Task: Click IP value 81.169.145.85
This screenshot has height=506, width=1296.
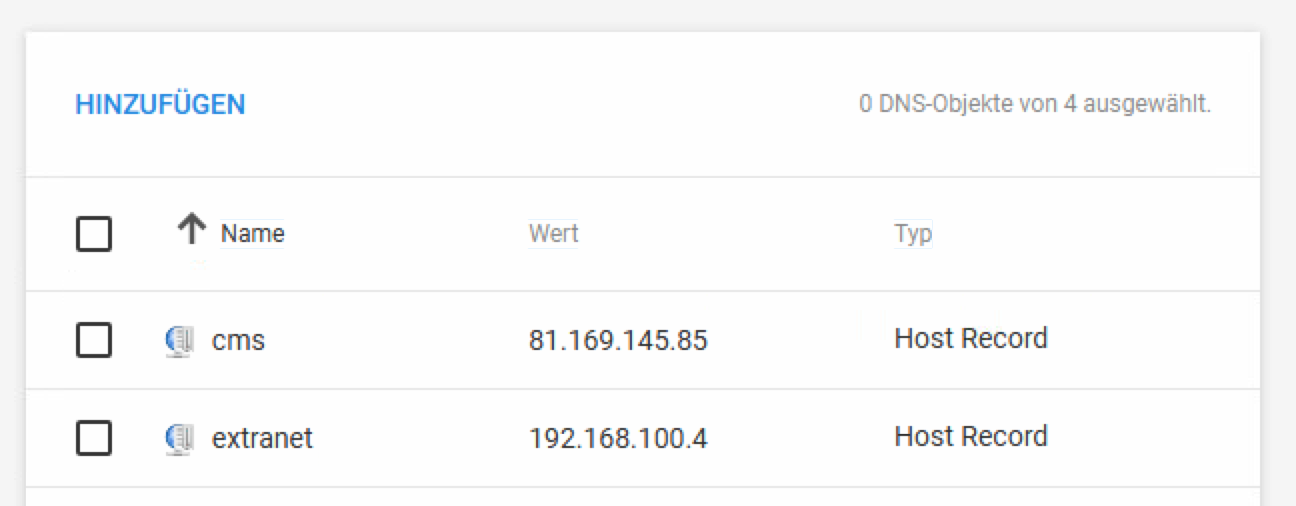Action: pyautogui.click(x=618, y=341)
